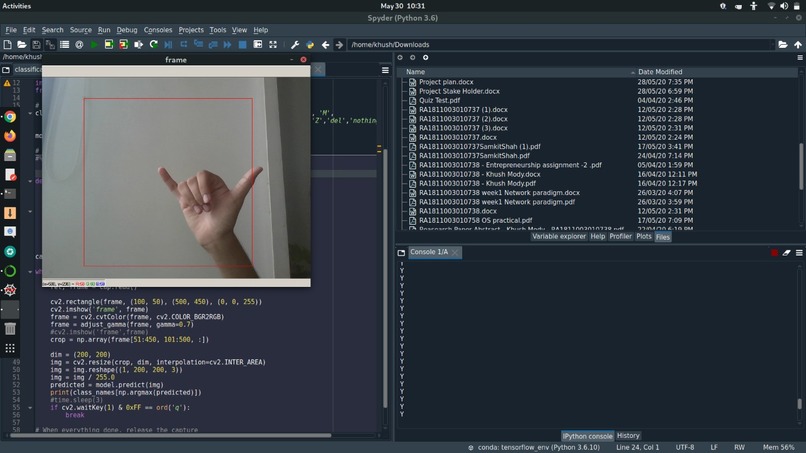Open the Source menu
The width and height of the screenshot is (806, 453).
[x=81, y=30]
